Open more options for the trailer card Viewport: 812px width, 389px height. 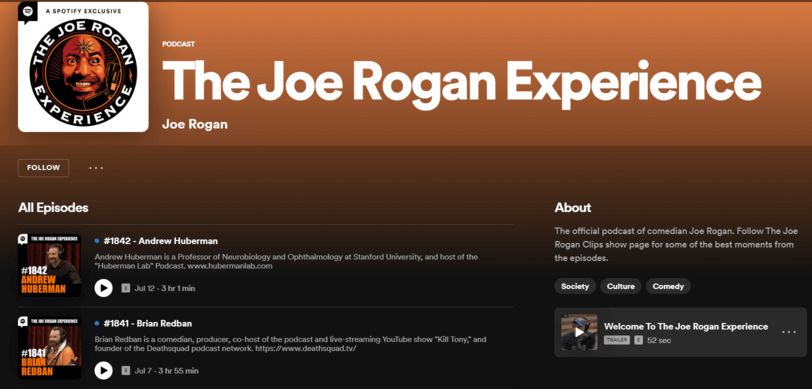pos(789,332)
